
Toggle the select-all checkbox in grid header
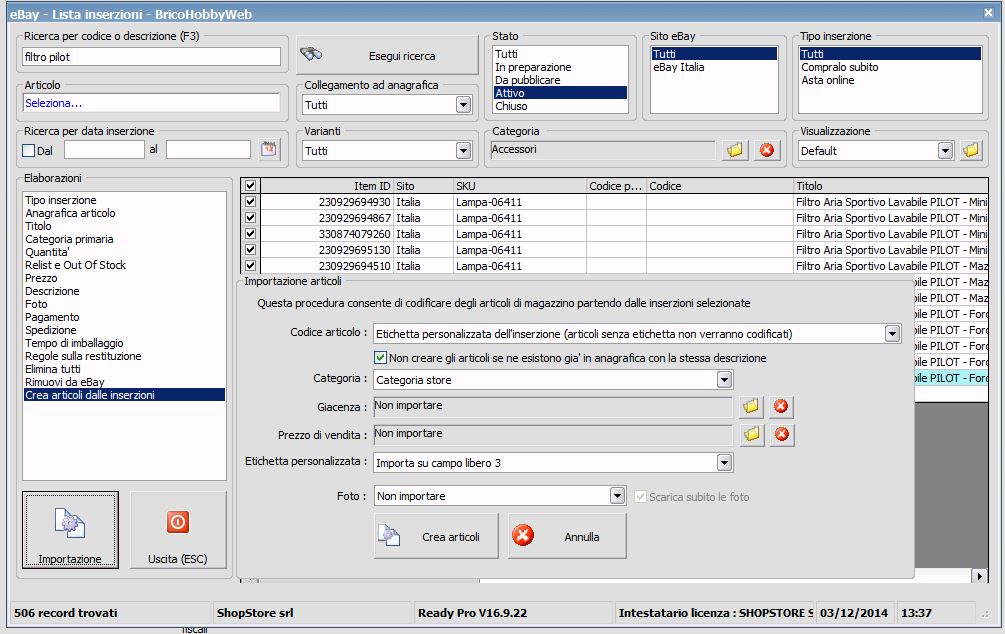click(x=250, y=186)
